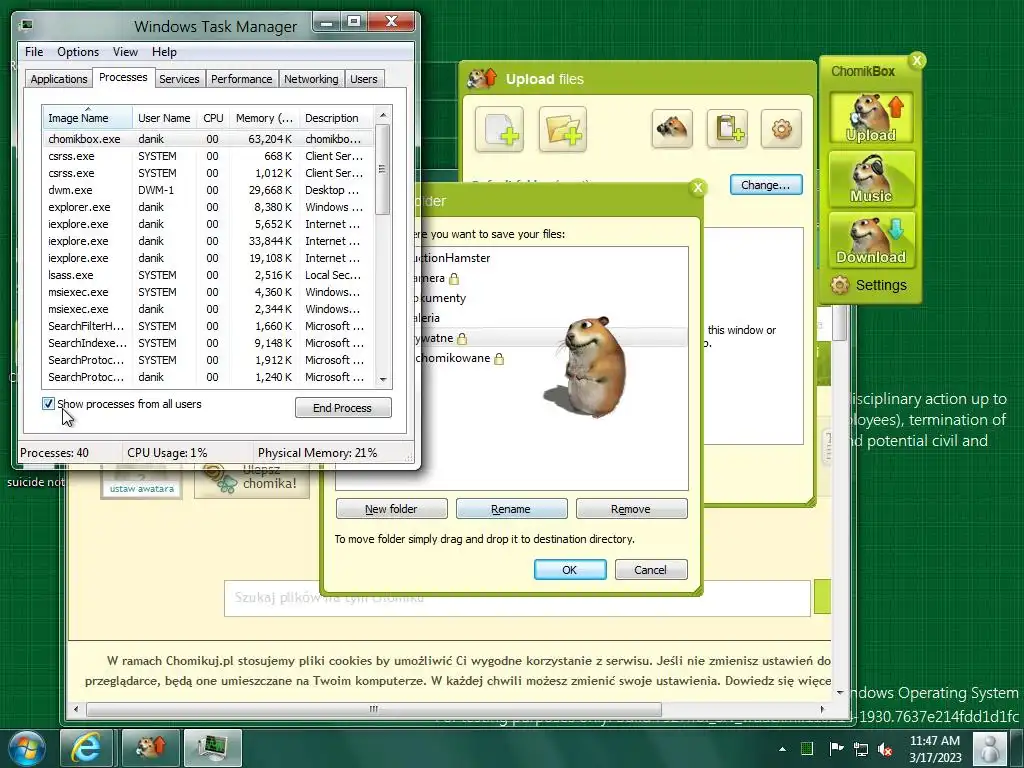Switch to the Services tab
The image size is (1024, 768).
(179, 79)
